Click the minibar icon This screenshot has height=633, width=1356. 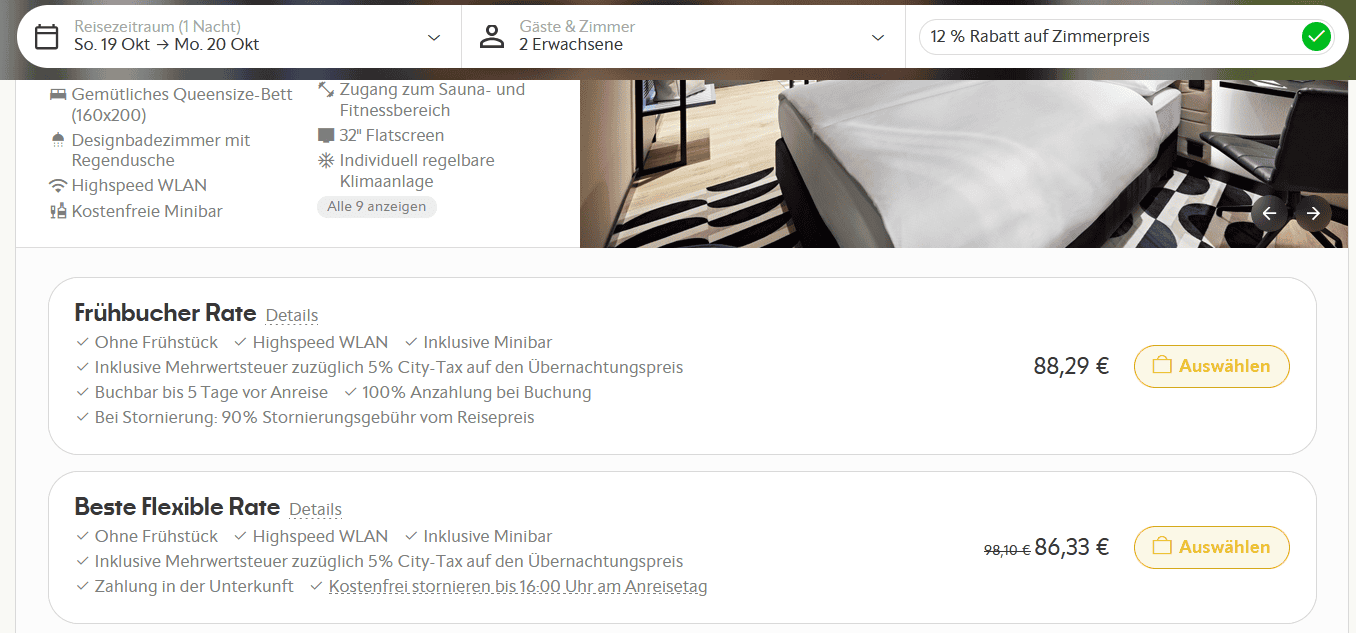coord(58,211)
